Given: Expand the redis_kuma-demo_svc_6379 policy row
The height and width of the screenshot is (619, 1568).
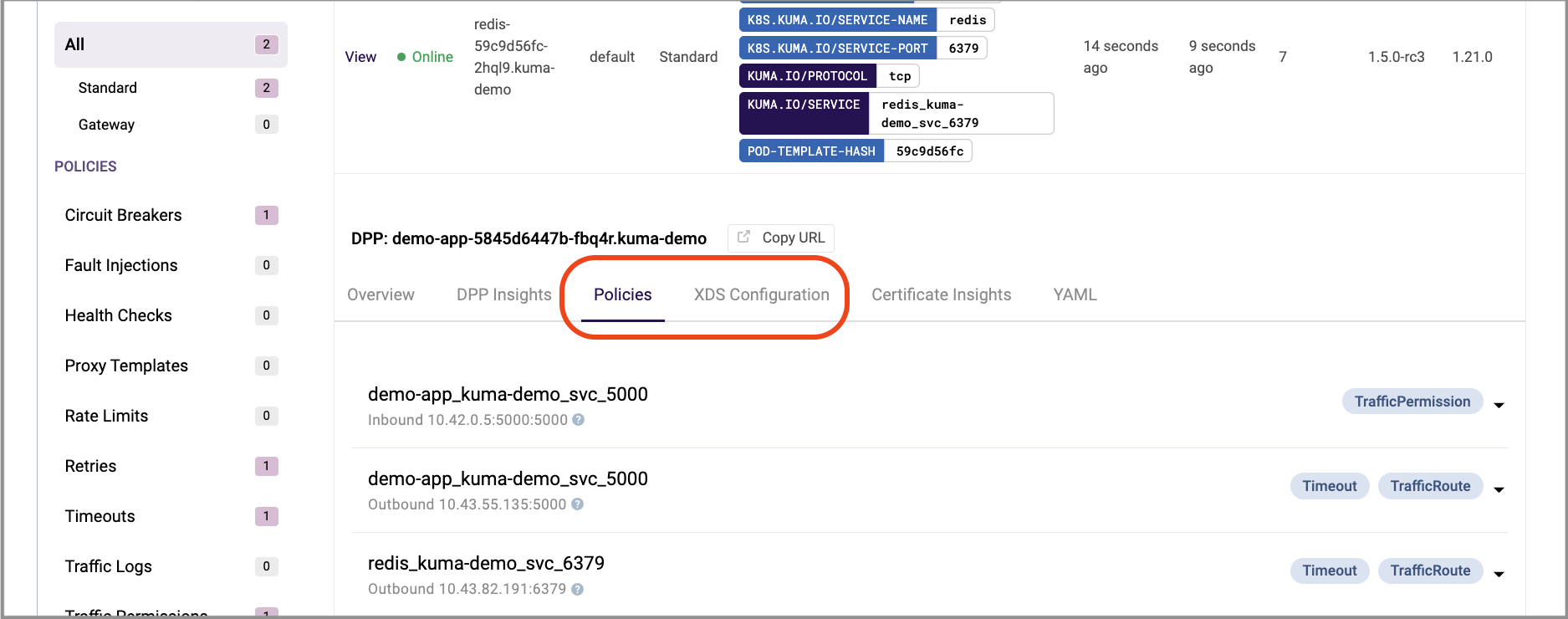Looking at the screenshot, I should [1499, 574].
